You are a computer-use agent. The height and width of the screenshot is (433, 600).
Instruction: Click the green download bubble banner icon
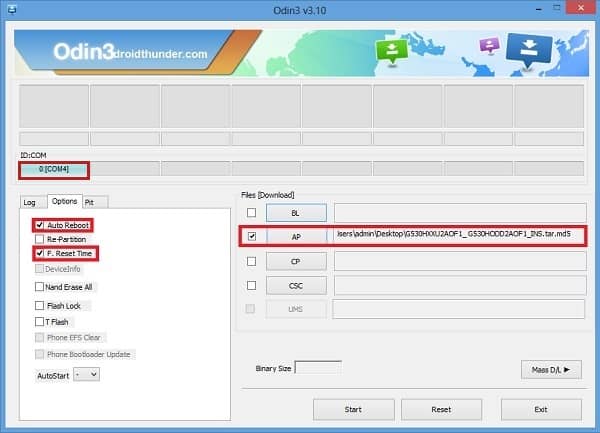tap(391, 51)
